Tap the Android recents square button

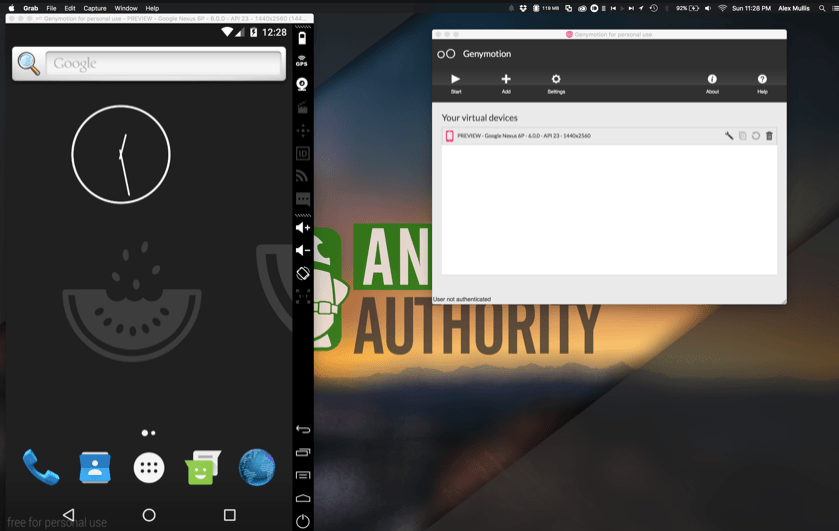coord(230,515)
